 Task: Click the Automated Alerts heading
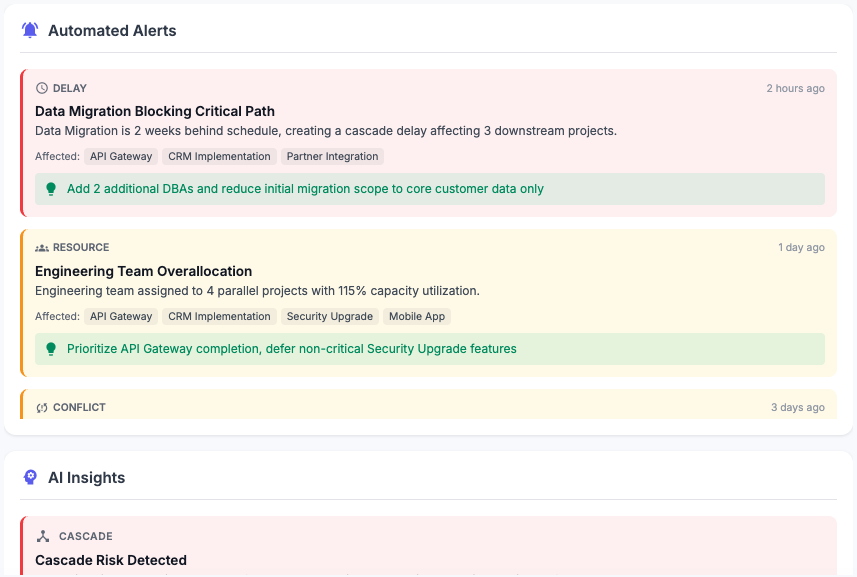coord(112,31)
